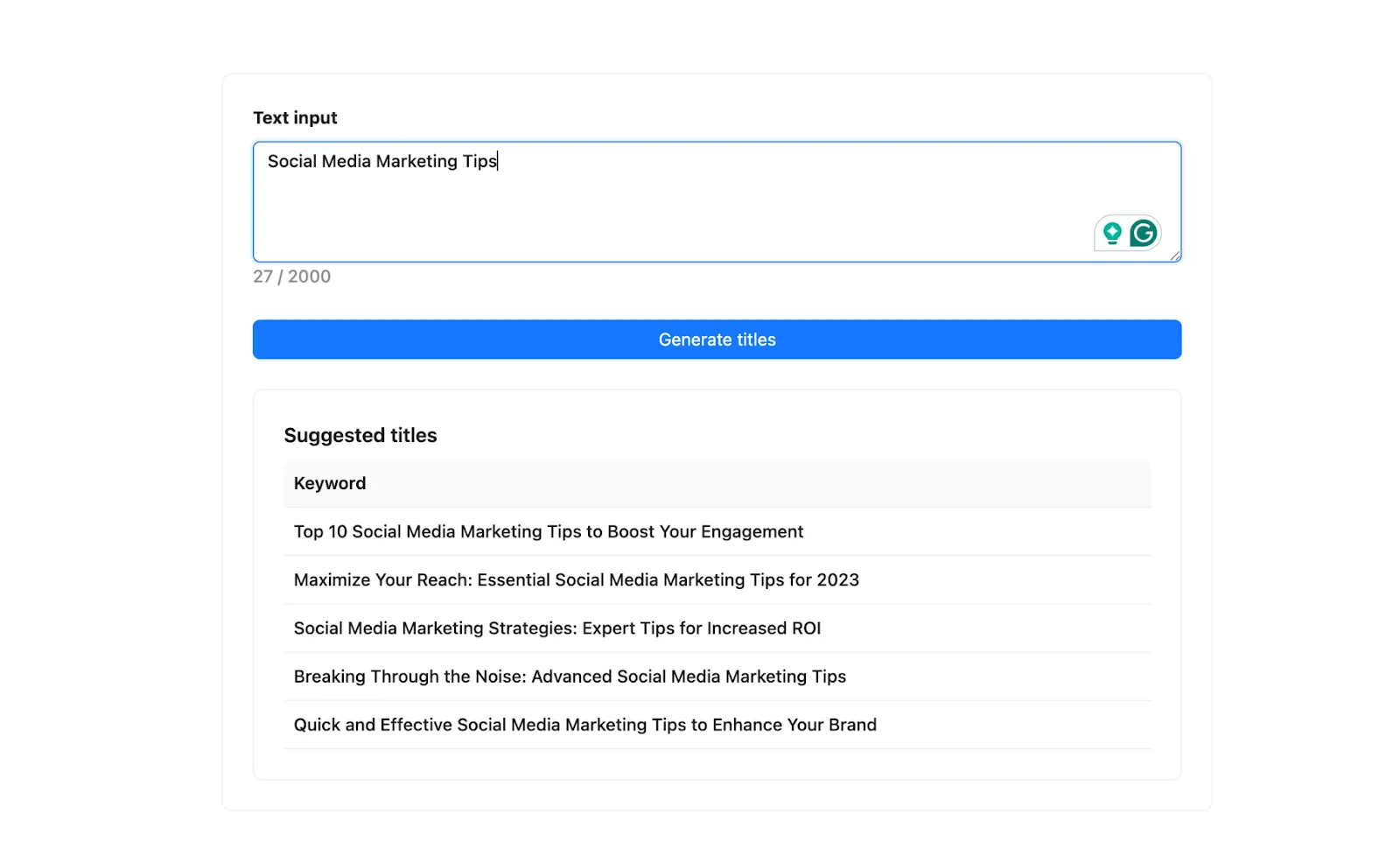This screenshot has width=1400, height=842.
Task: Click the Suggested titles heading
Action: tap(360, 435)
